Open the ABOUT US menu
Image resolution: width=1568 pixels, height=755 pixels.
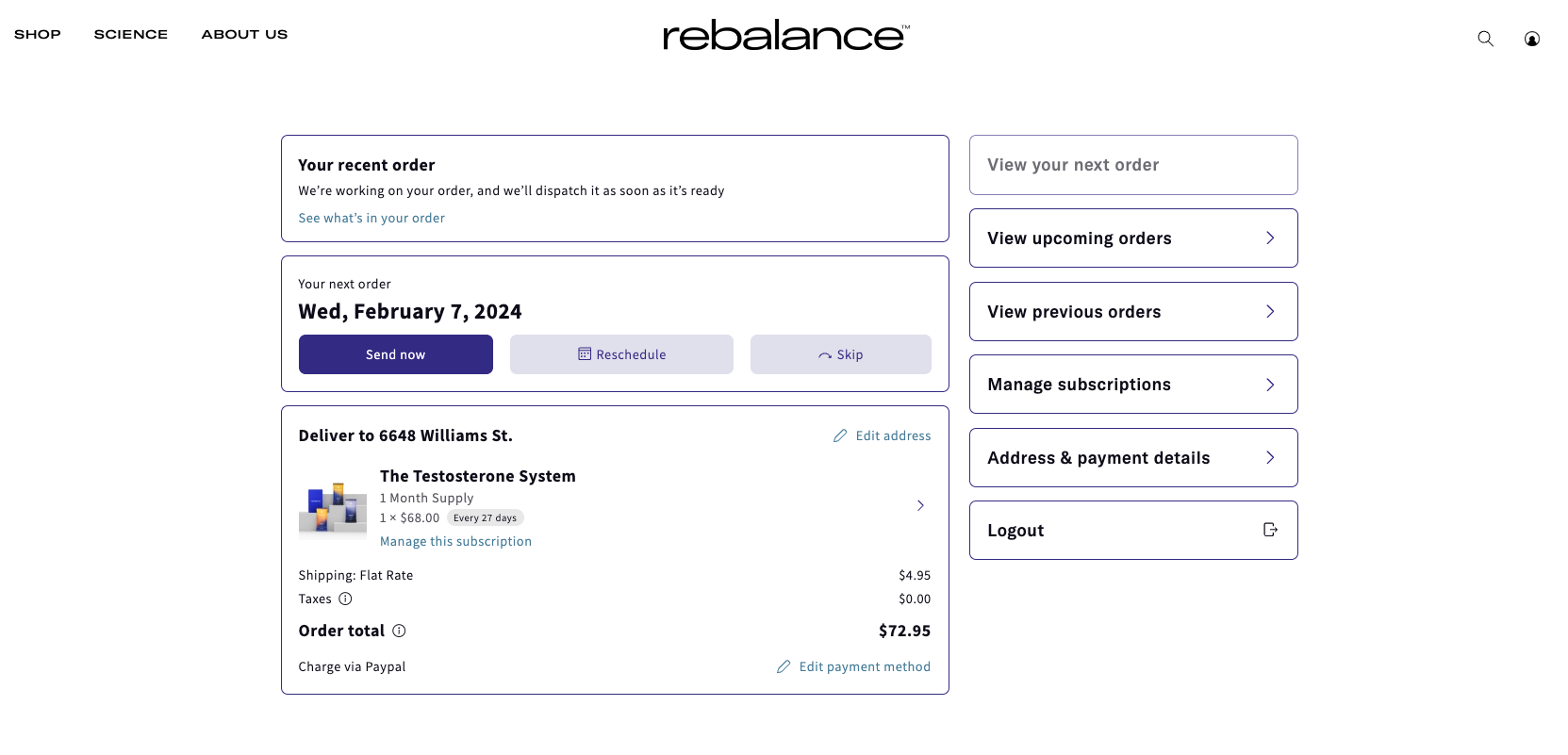coord(244,34)
